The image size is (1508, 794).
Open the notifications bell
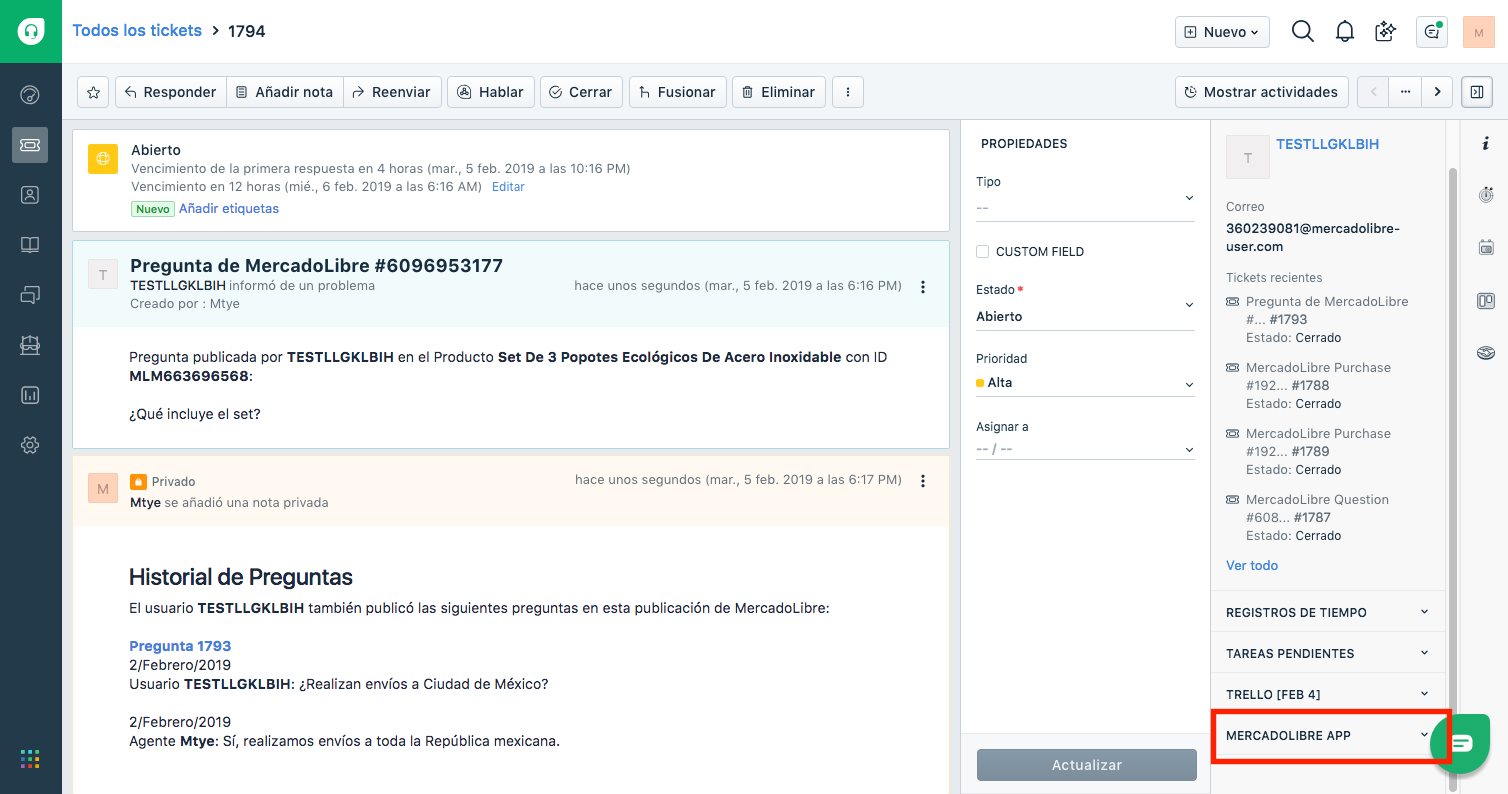(1345, 31)
